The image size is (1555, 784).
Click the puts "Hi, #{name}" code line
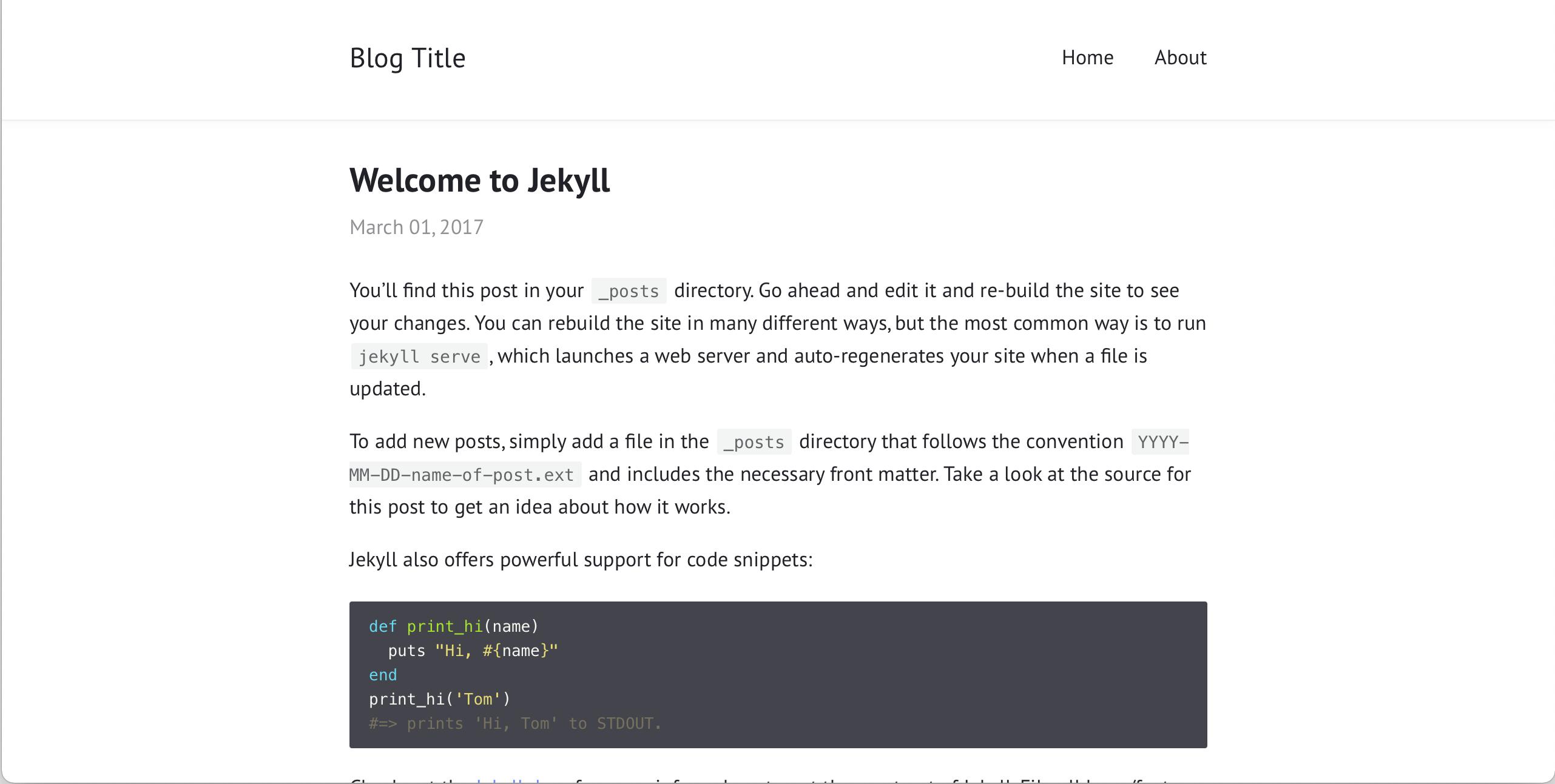[472, 651]
